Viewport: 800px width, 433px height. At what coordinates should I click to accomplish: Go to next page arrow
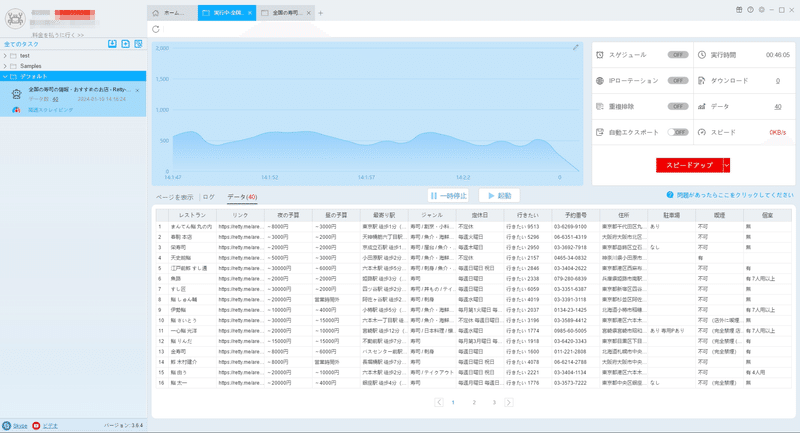pyautogui.click(x=509, y=402)
